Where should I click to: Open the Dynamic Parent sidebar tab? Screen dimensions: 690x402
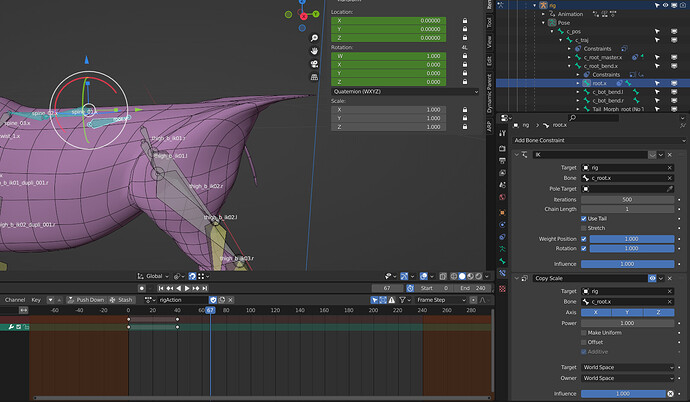click(489, 94)
